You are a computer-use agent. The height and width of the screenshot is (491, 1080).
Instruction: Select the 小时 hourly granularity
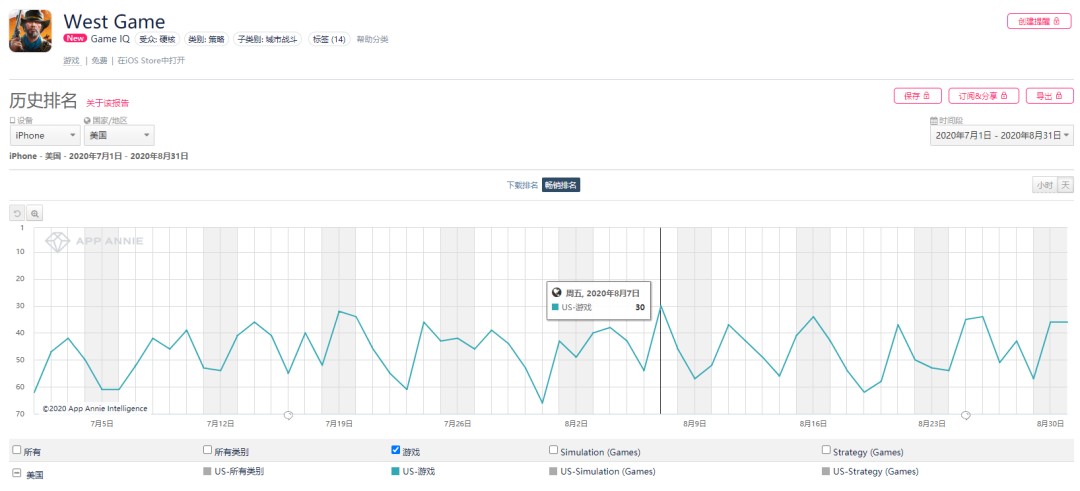(1044, 185)
